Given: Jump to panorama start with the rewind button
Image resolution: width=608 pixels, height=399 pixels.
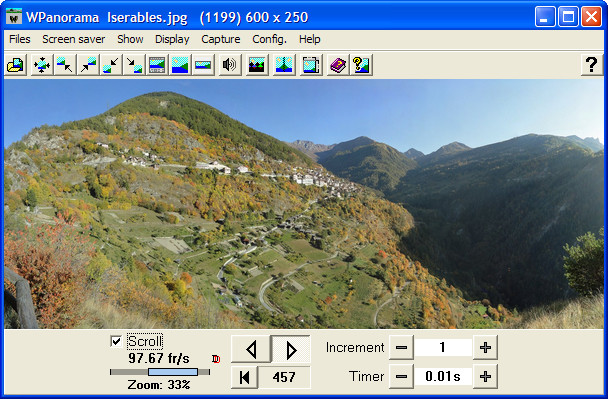Looking at the screenshot, I should [244, 377].
